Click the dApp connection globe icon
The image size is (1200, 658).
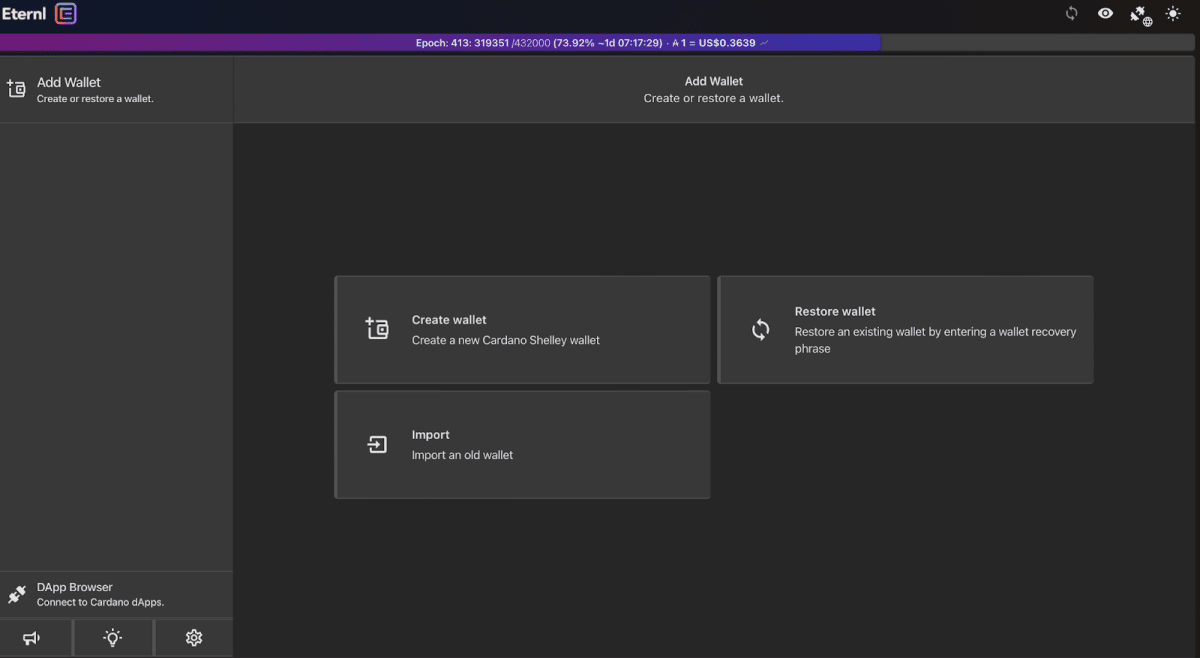1140,15
